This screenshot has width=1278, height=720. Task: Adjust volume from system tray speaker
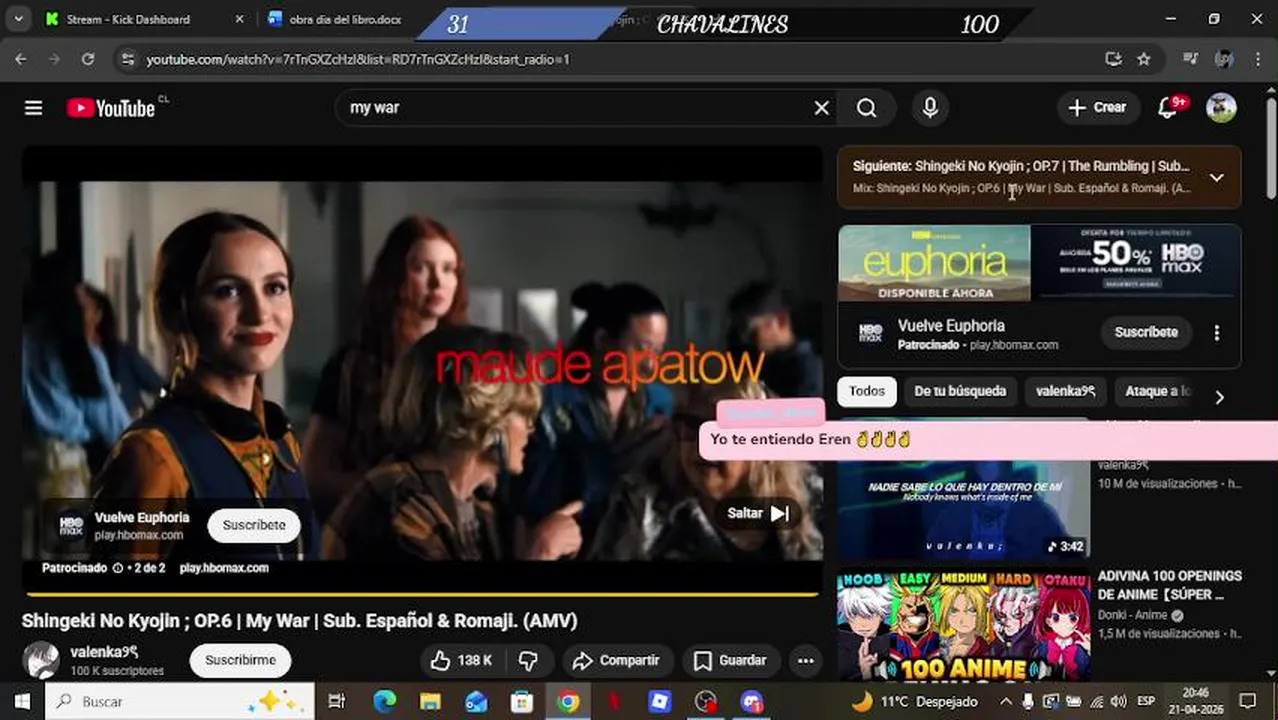[x=1118, y=701]
